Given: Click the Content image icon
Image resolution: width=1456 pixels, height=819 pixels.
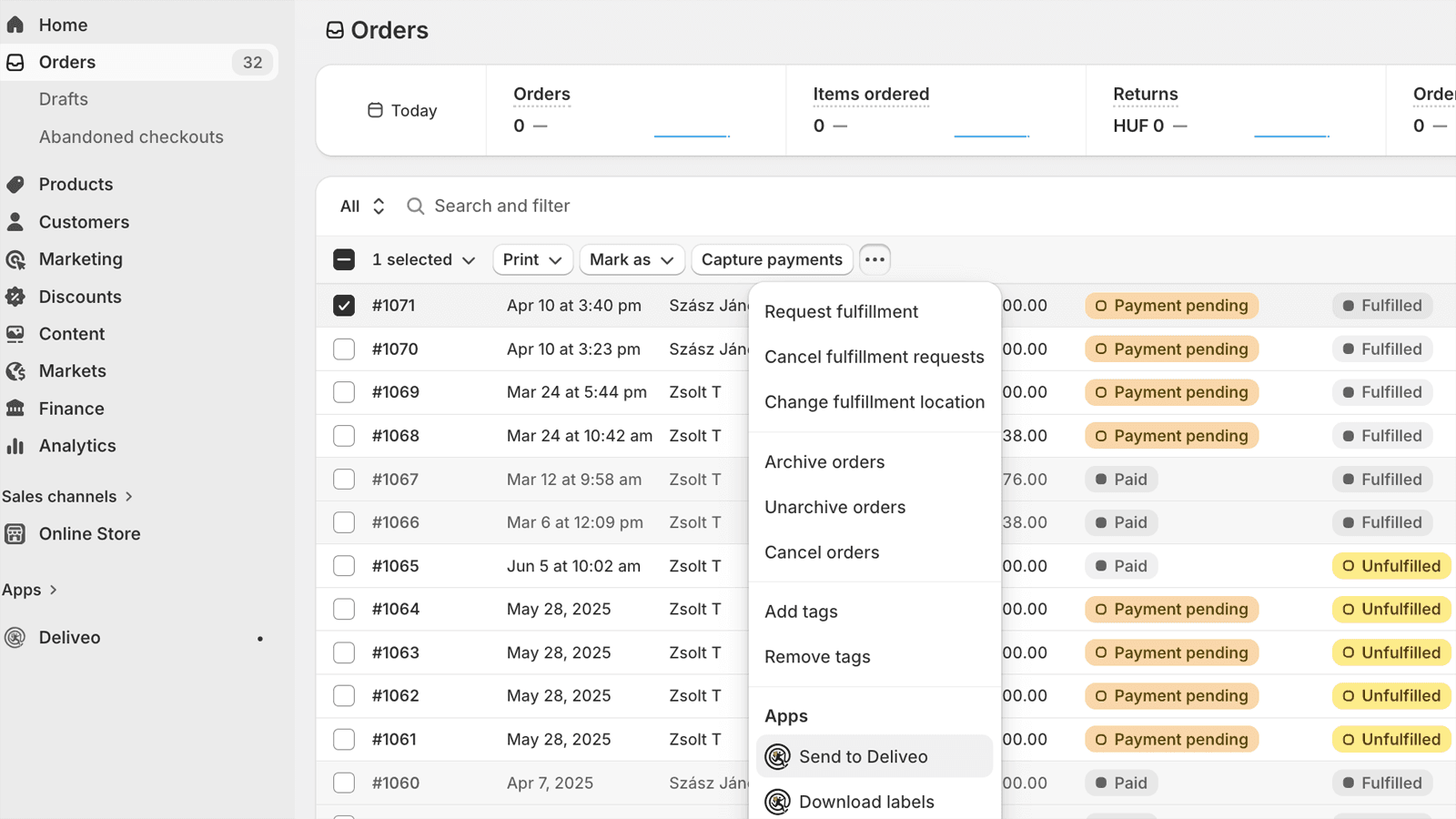Looking at the screenshot, I should 15,334.
